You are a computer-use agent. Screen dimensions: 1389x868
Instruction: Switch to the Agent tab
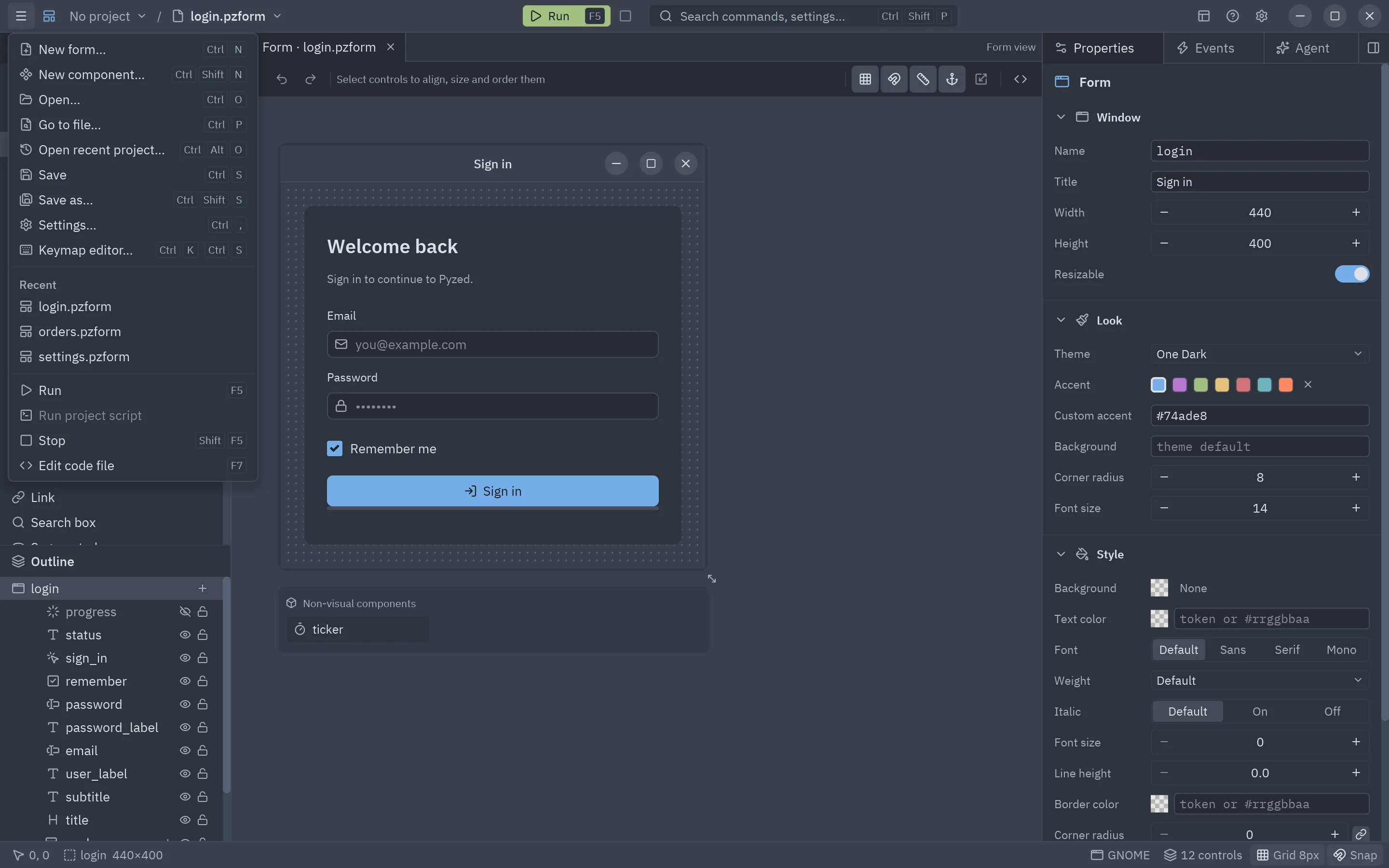[1310, 48]
